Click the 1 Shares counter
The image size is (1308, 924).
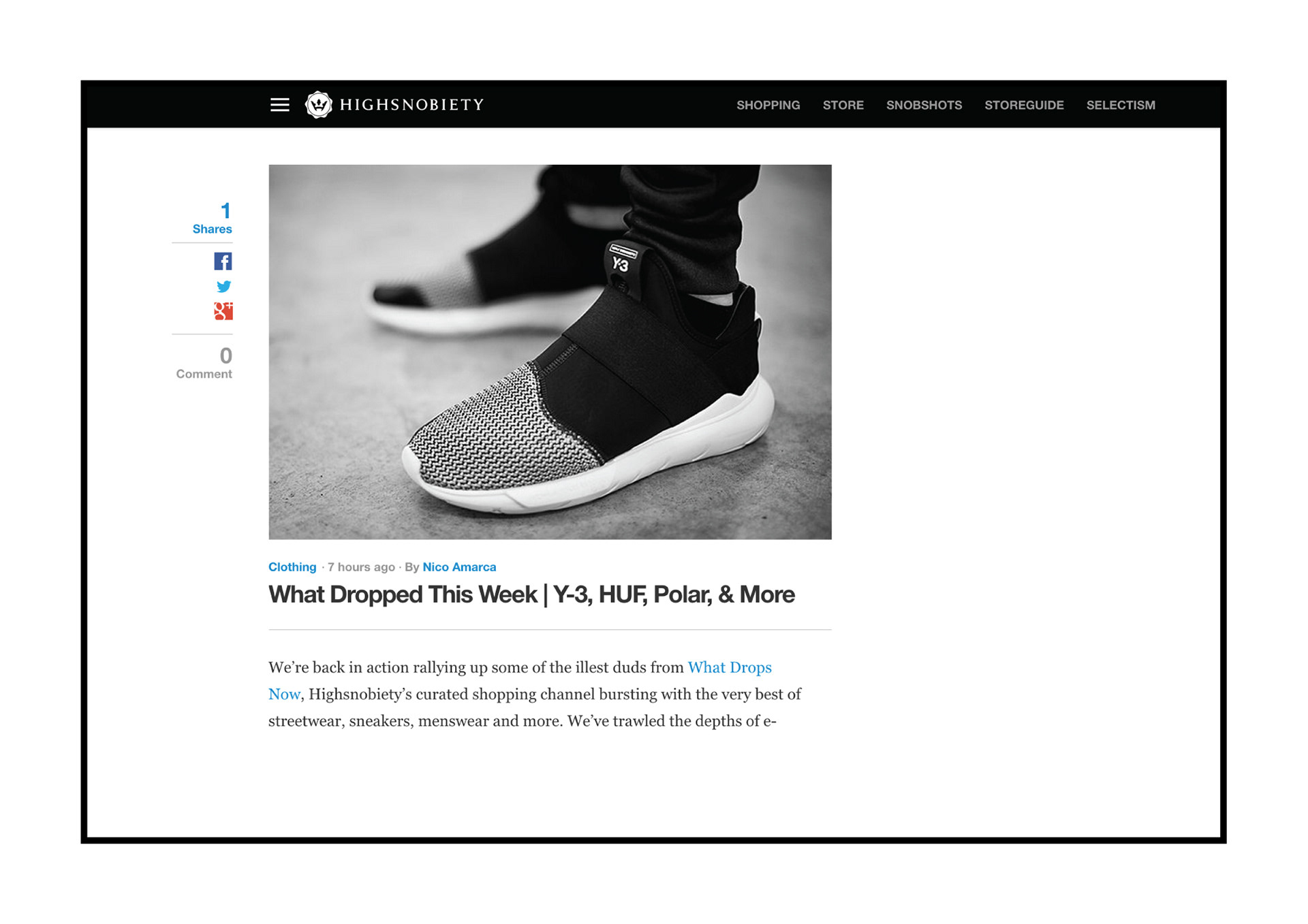(x=212, y=219)
